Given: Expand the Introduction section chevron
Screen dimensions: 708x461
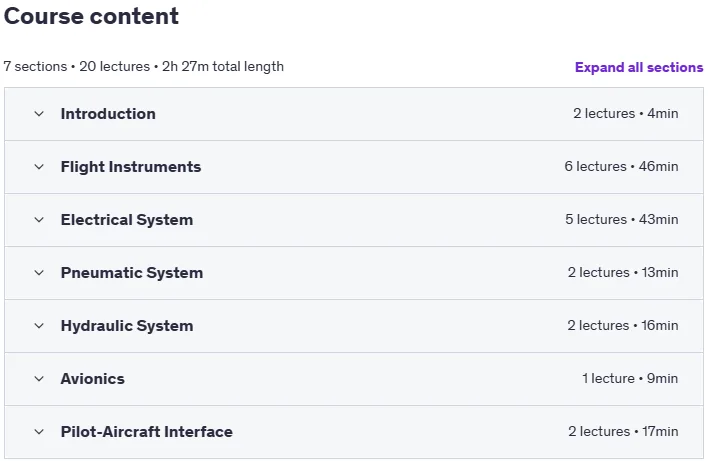Looking at the screenshot, I should 39,114.
